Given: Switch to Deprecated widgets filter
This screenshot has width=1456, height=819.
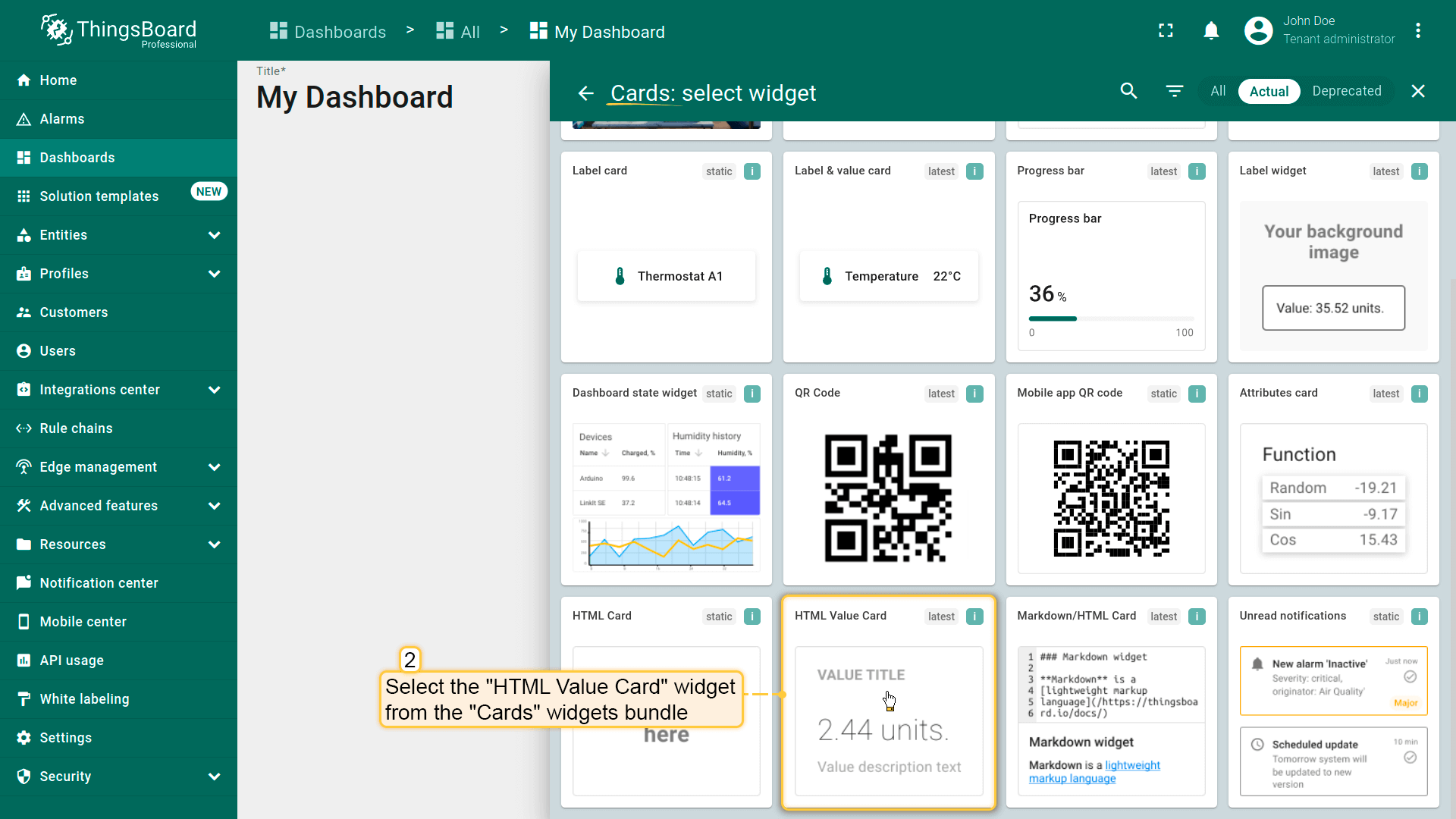Looking at the screenshot, I should 1346,91.
